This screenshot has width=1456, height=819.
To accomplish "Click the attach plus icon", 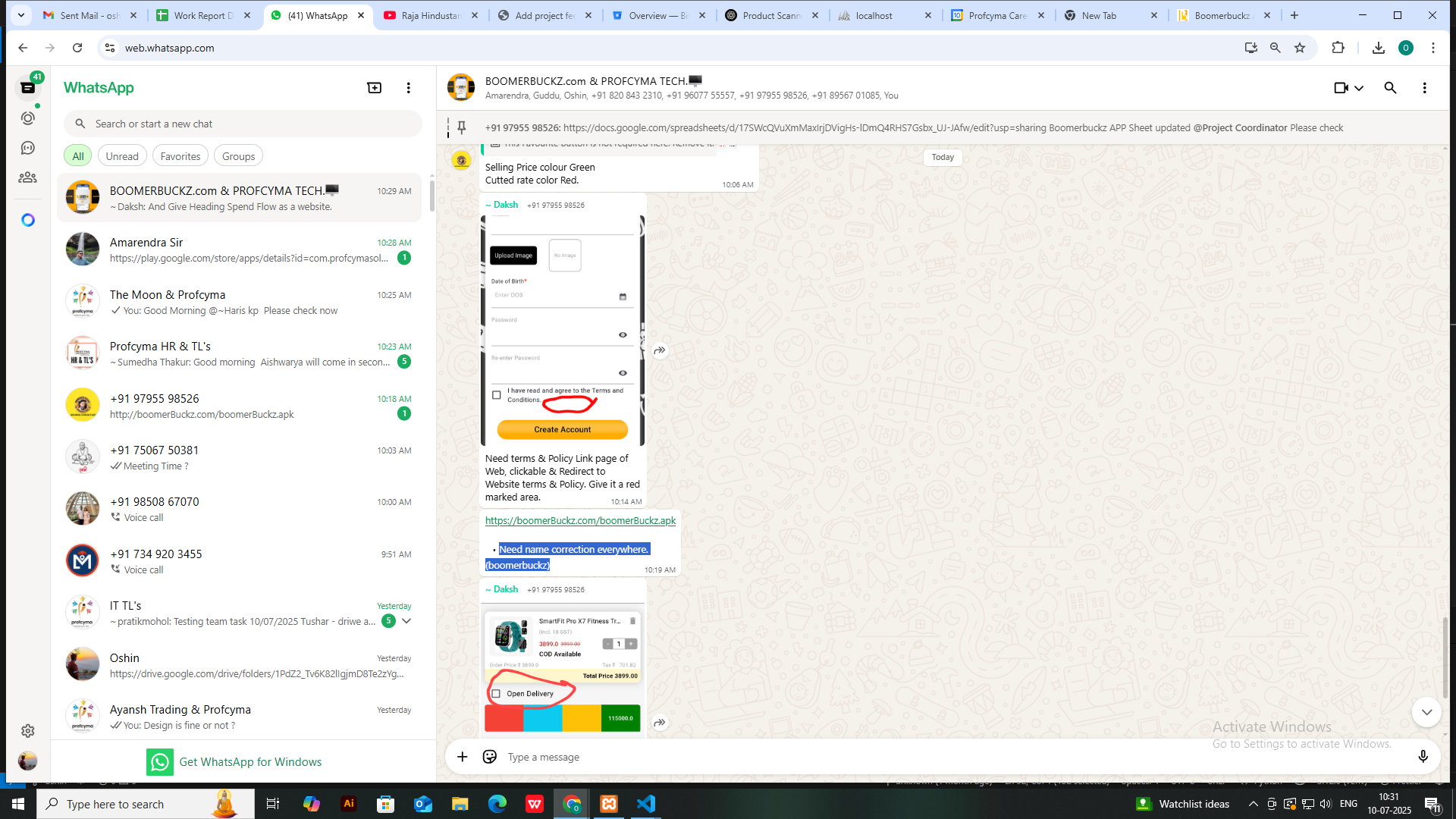I will point(462,757).
